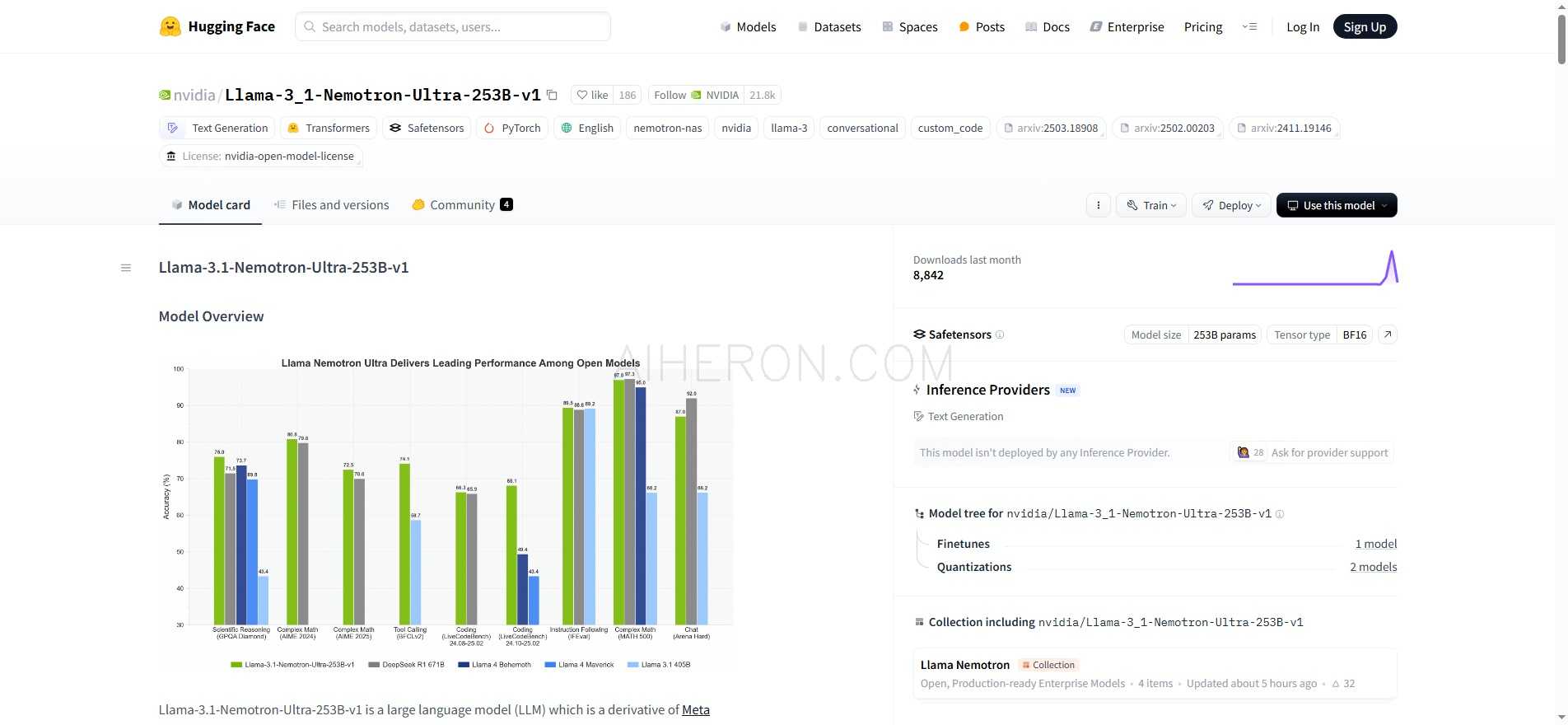Click the 21.8k followers count
The image size is (1568, 725).
[x=763, y=95]
